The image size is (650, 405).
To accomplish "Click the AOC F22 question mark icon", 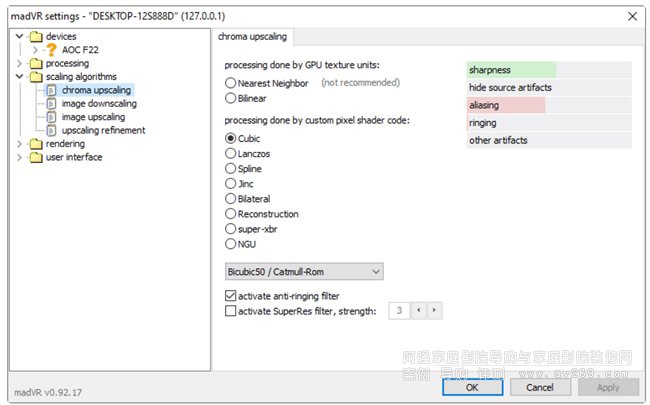I will click(x=52, y=49).
